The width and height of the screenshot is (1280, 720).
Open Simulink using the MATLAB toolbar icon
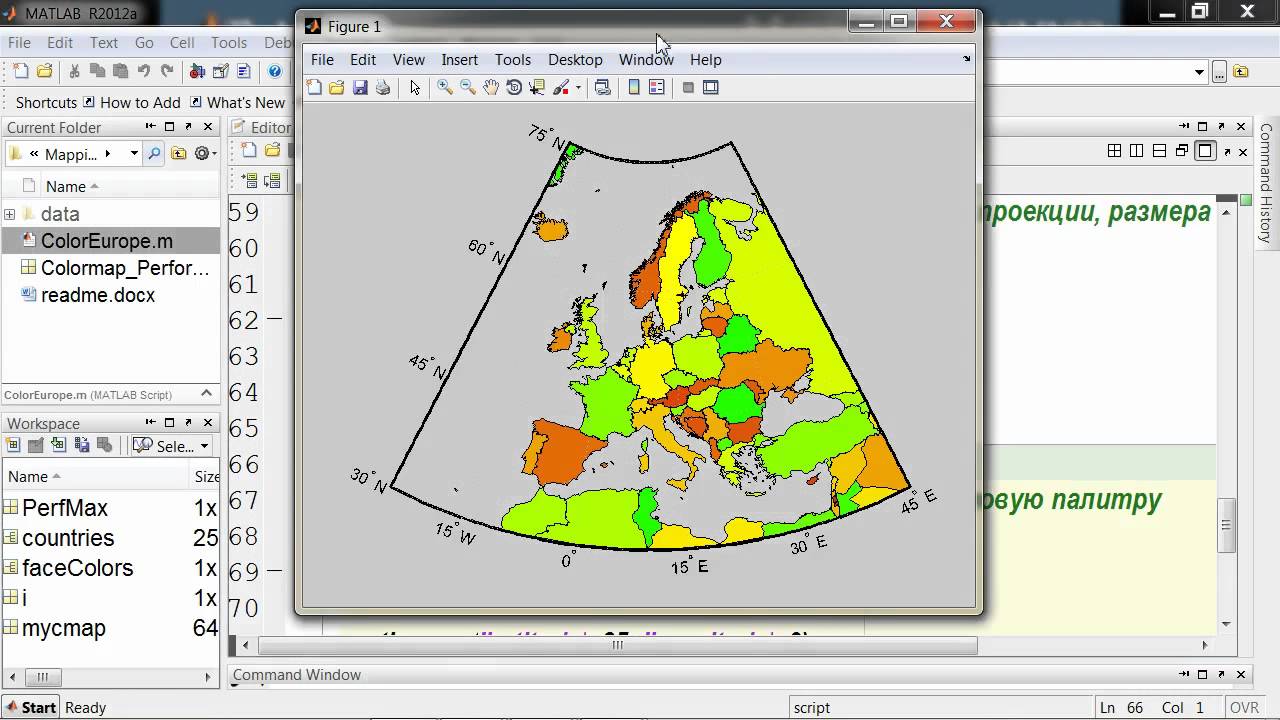197,71
